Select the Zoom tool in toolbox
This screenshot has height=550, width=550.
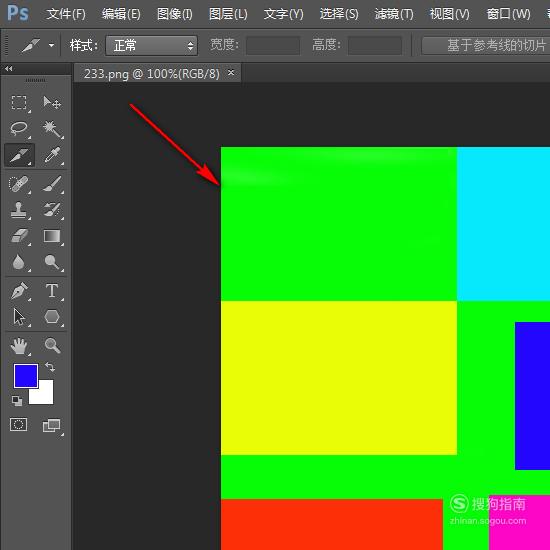[52, 345]
